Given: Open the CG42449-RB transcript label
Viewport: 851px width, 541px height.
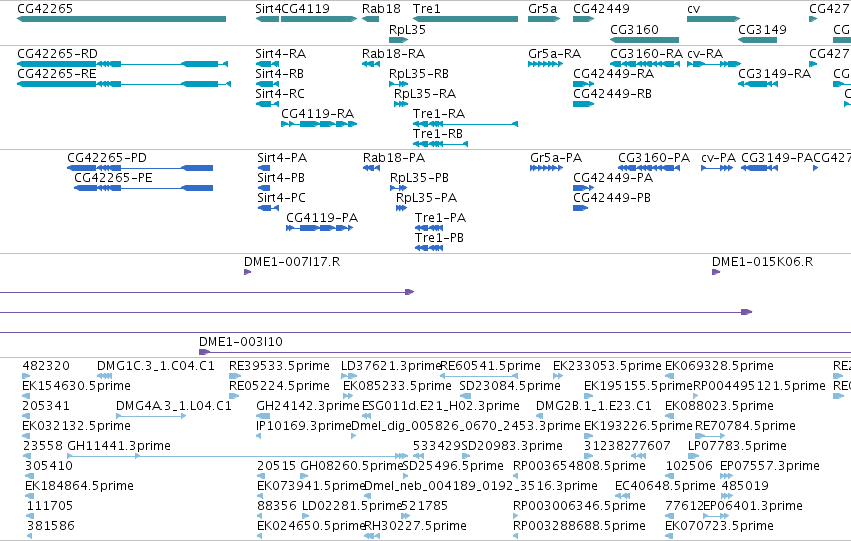Looking at the screenshot, I should [x=613, y=94].
